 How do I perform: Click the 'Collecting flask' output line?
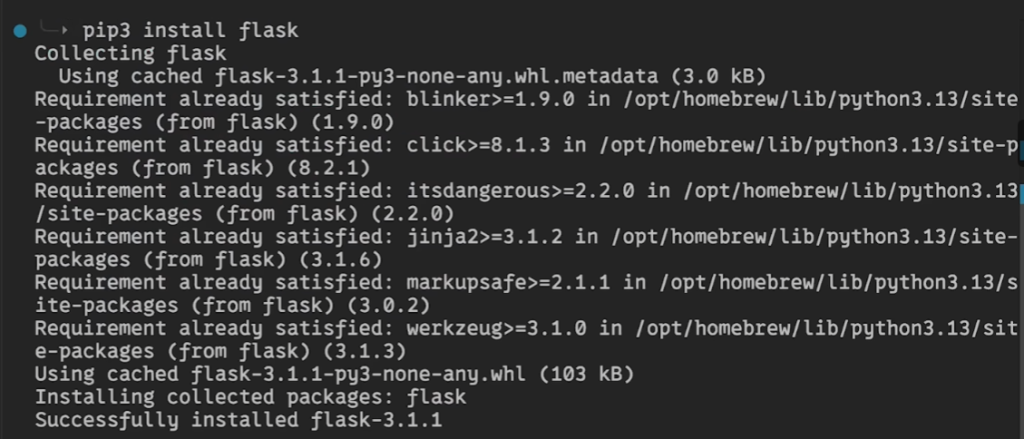tap(130, 53)
